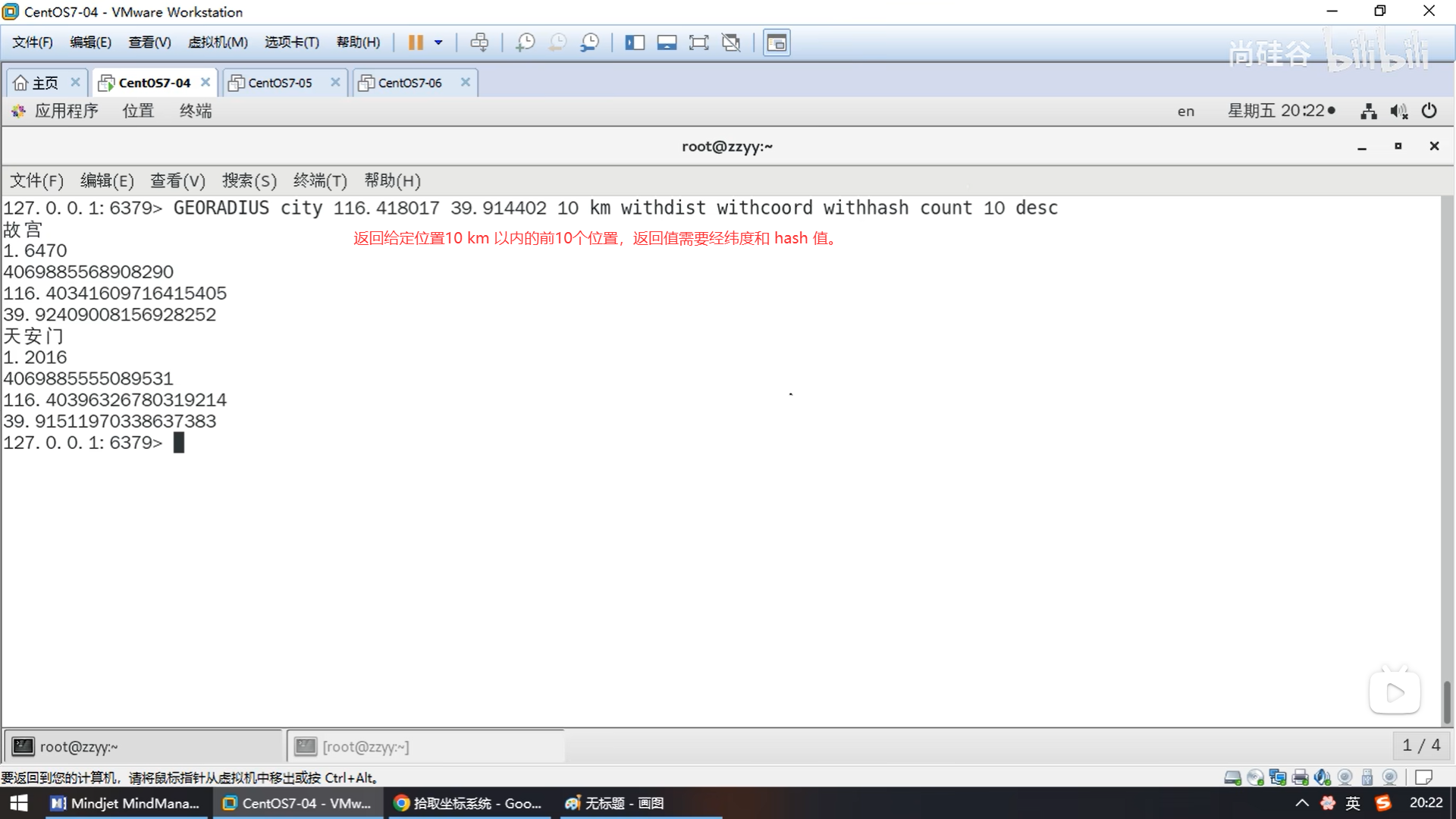Click the 1 / 4 workspace switcher
The height and width of the screenshot is (819, 1456).
(x=1421, y=745)
